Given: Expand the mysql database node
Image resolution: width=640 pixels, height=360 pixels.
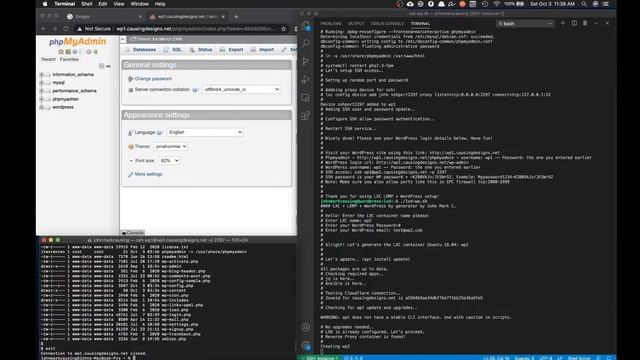Looking at the screenshot, I should 42,83.
